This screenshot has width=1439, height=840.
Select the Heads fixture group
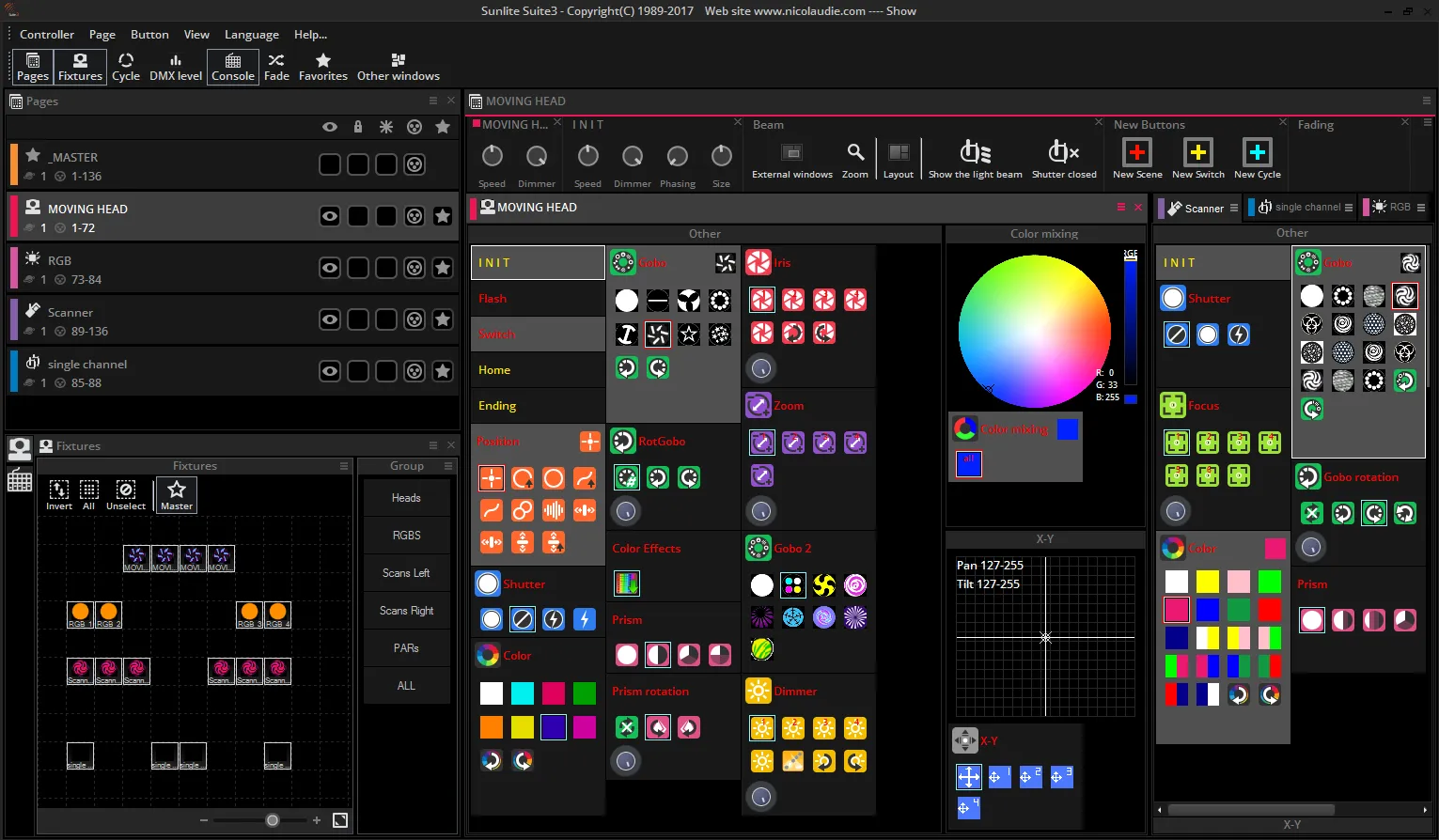[406, 497]
